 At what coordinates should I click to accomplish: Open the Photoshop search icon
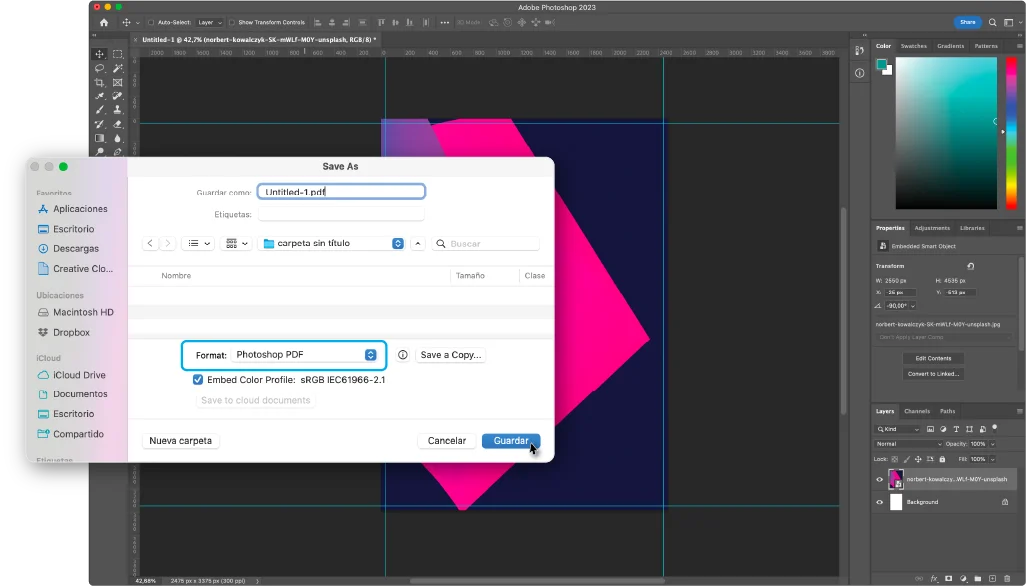click(x=993, y=22)
